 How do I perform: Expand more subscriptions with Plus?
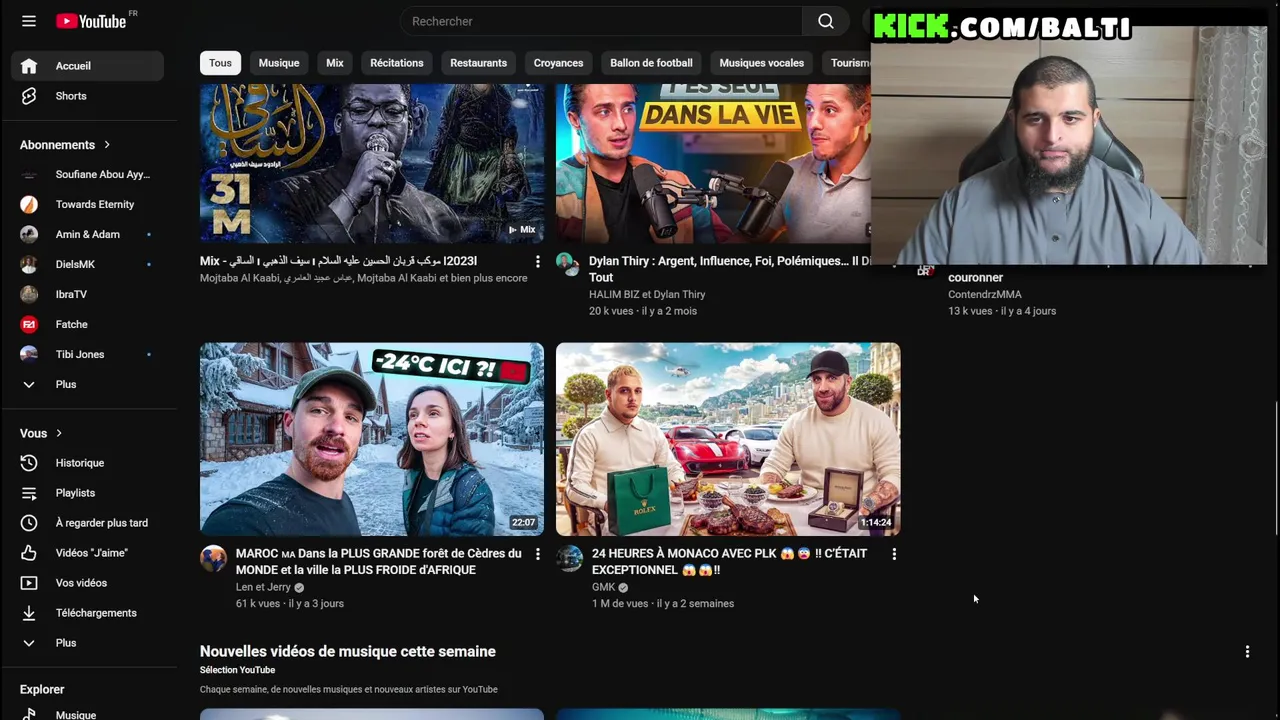pos(88,384)
